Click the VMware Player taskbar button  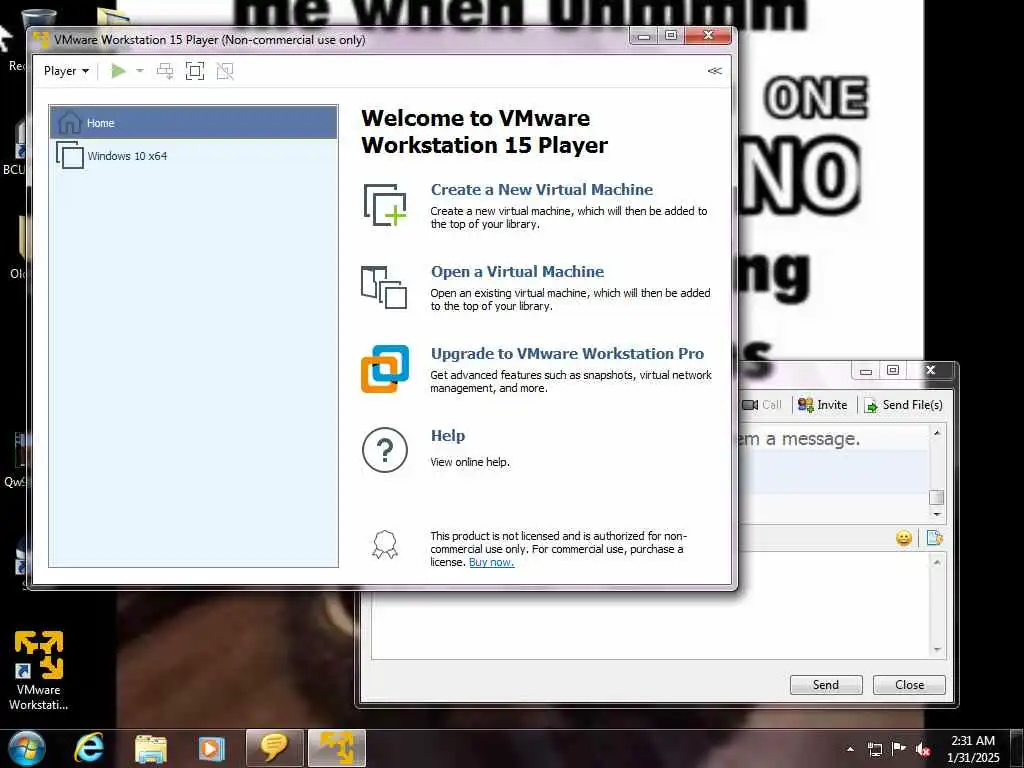point(337,748)
